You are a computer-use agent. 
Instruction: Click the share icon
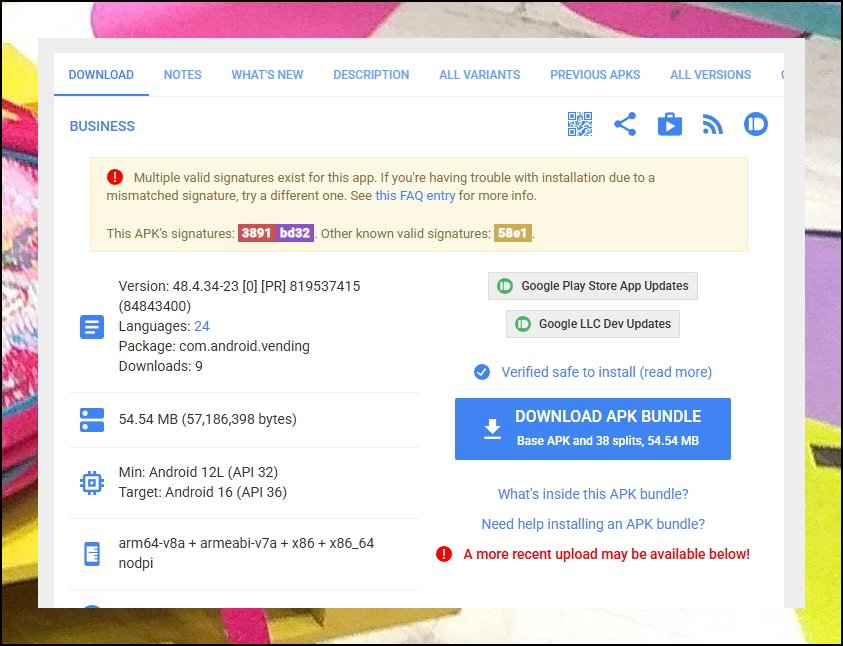(625, 124)
